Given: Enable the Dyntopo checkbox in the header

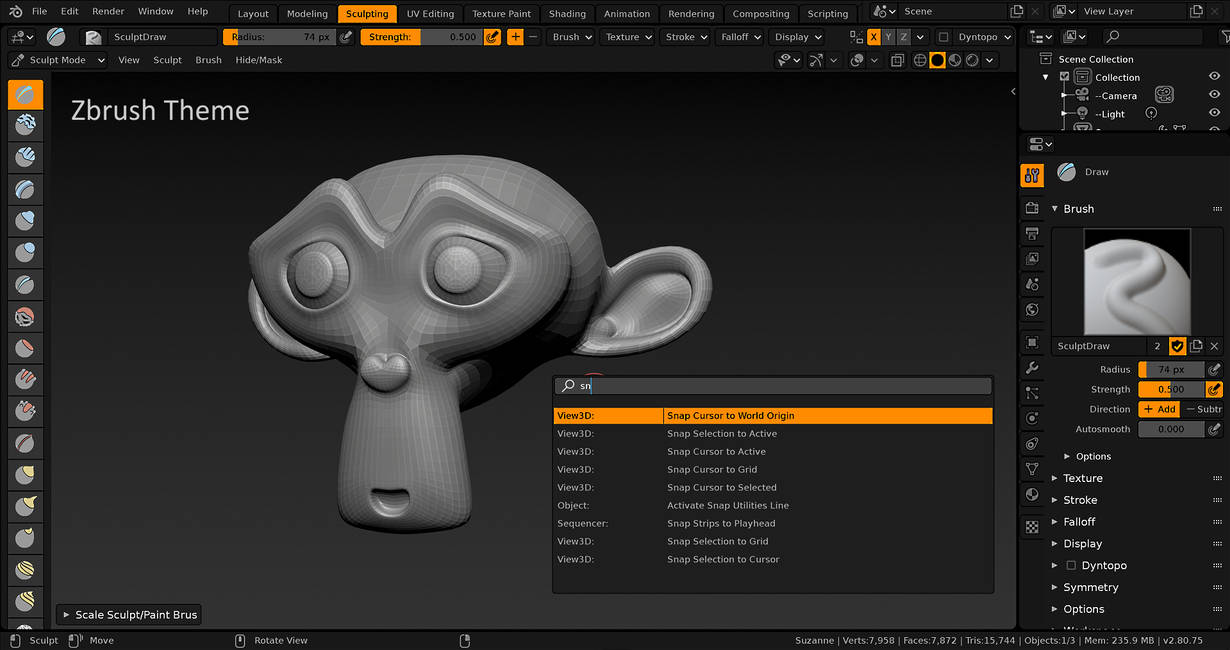Looking at the screenshot, I should point(943,37).
